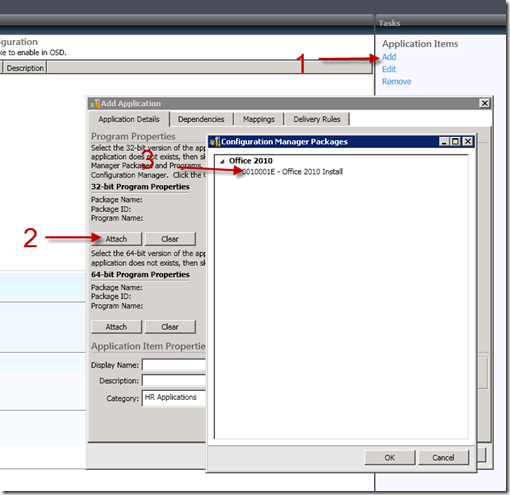Image resolution: width=510 pixels, height=495 pixels.
Task: Click Attach under 64-bit Program Properties
Action: click(116, 327)
